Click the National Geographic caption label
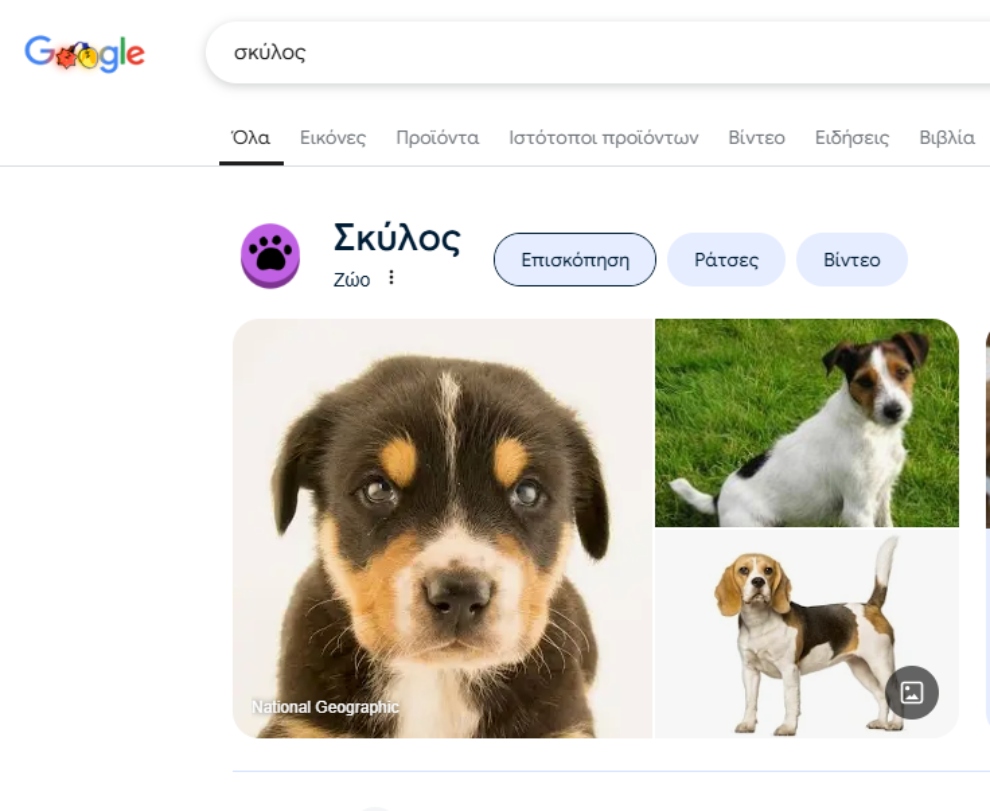 [x=325, y=707]
